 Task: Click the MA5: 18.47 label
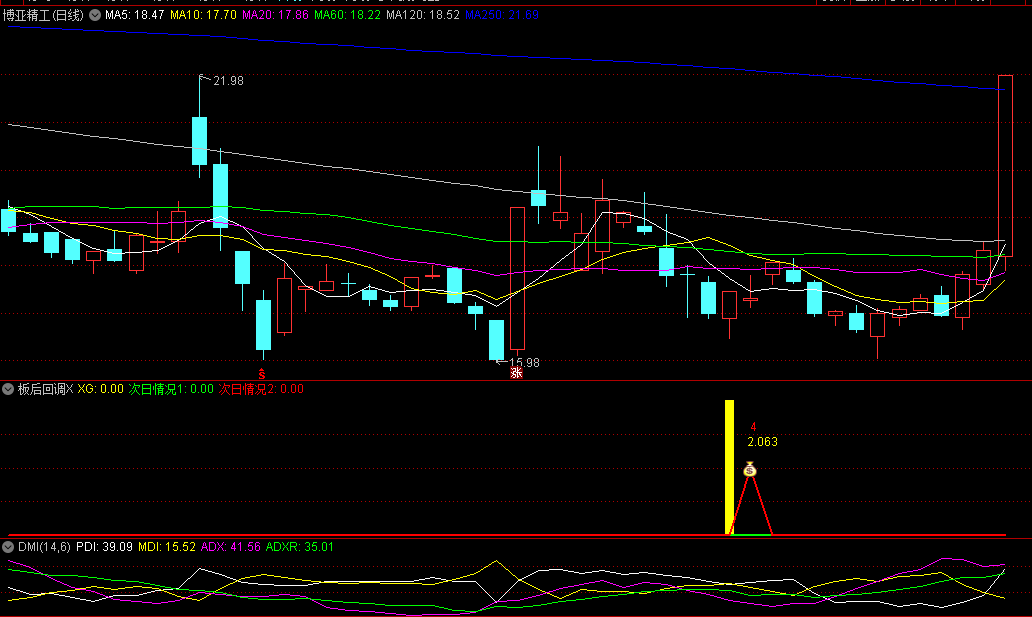click(134, 14)
